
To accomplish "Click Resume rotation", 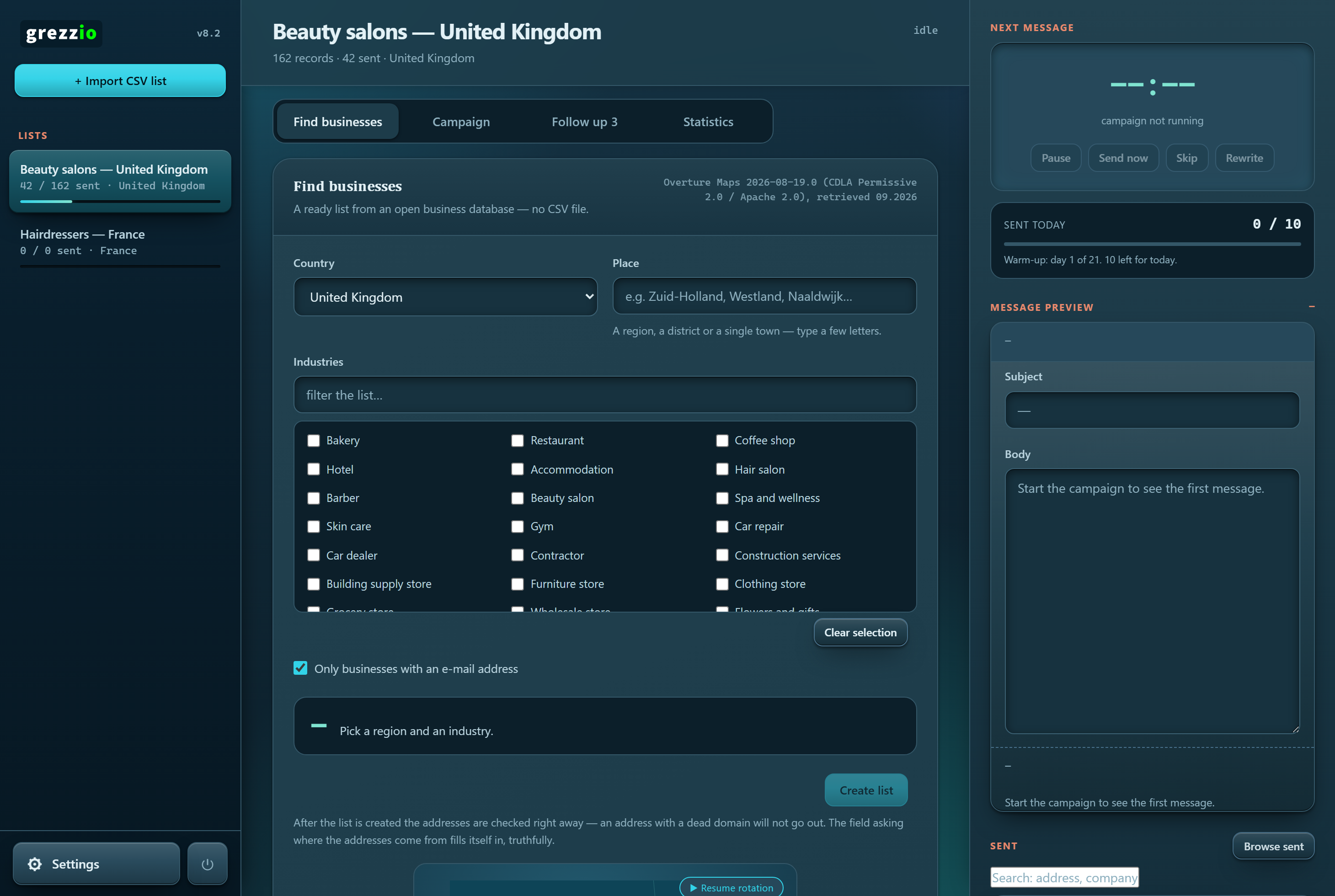I will pos(731,887).
